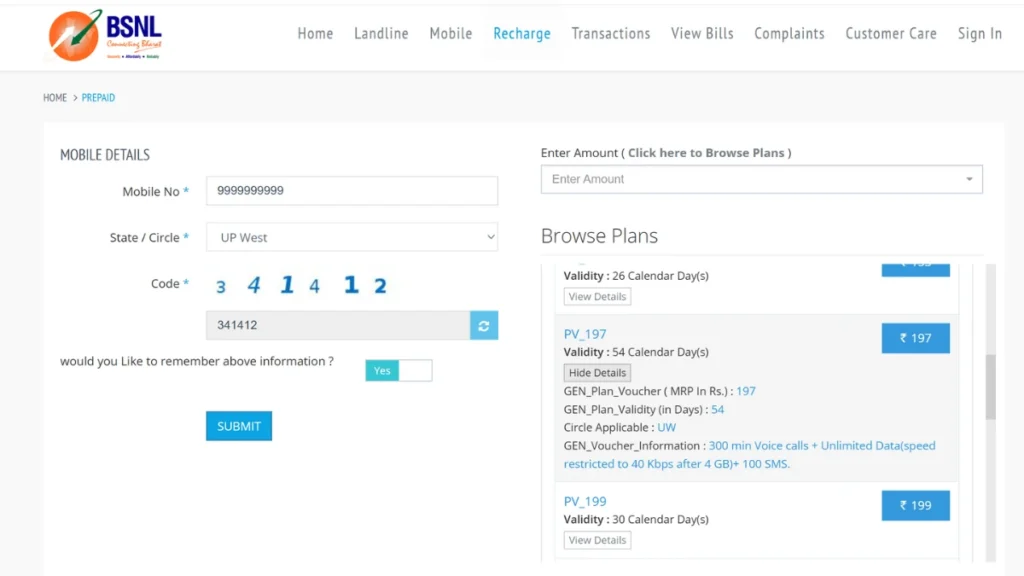This screenshot has width=1024, height=576.
Task: Click the captcha code input field
Action: pyautogui.click(x=338, y=325)
